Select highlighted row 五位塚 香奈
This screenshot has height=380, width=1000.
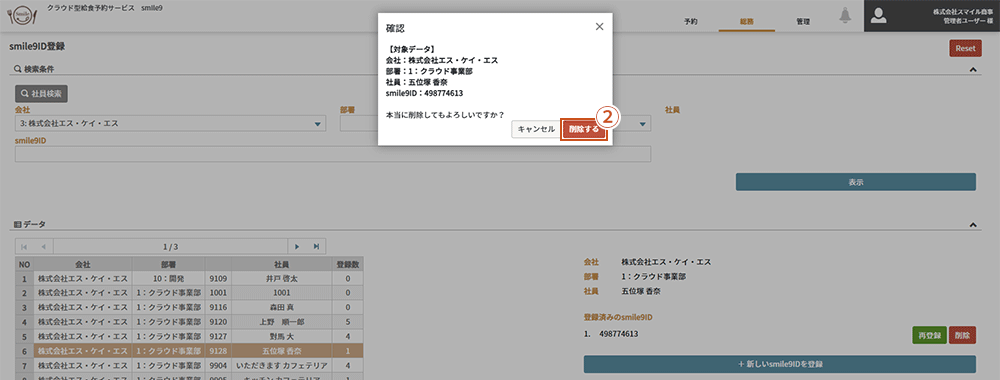[189, 351]
